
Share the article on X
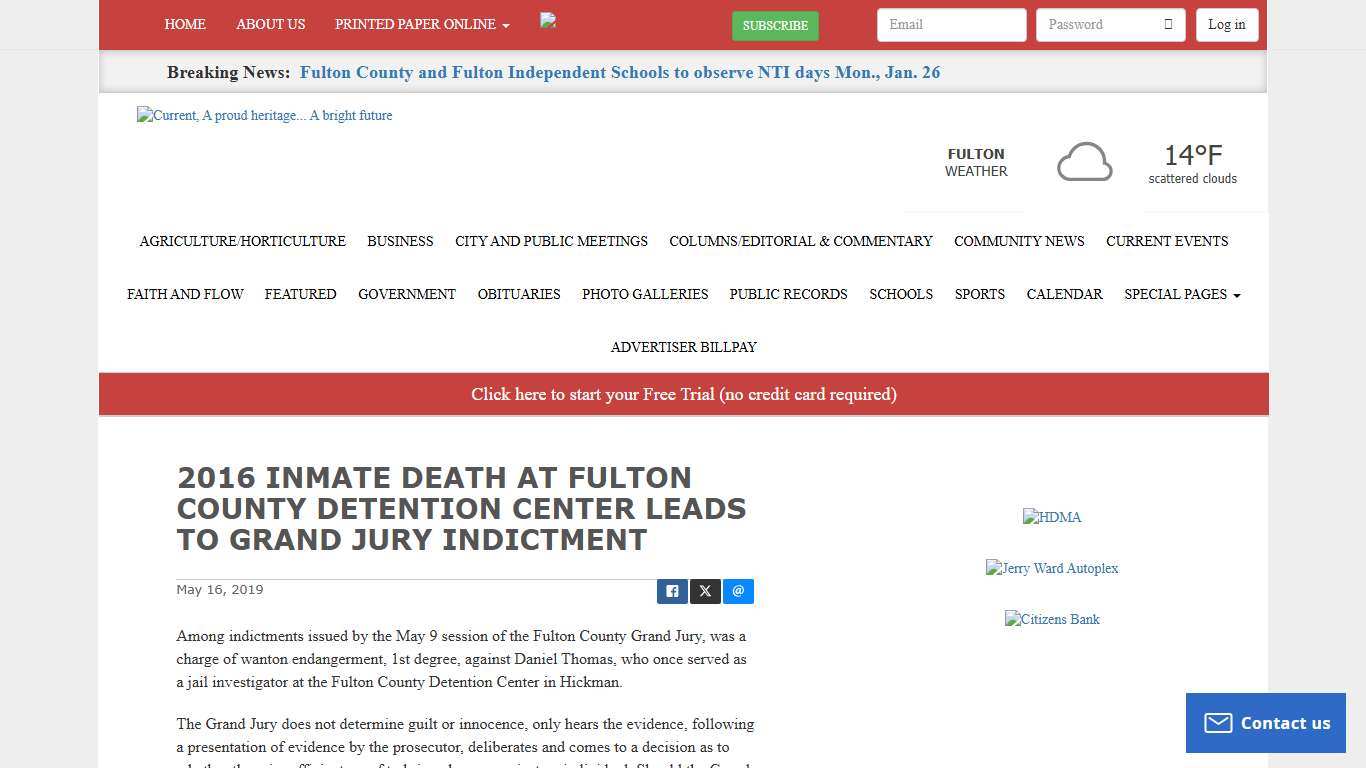[705, 591]
